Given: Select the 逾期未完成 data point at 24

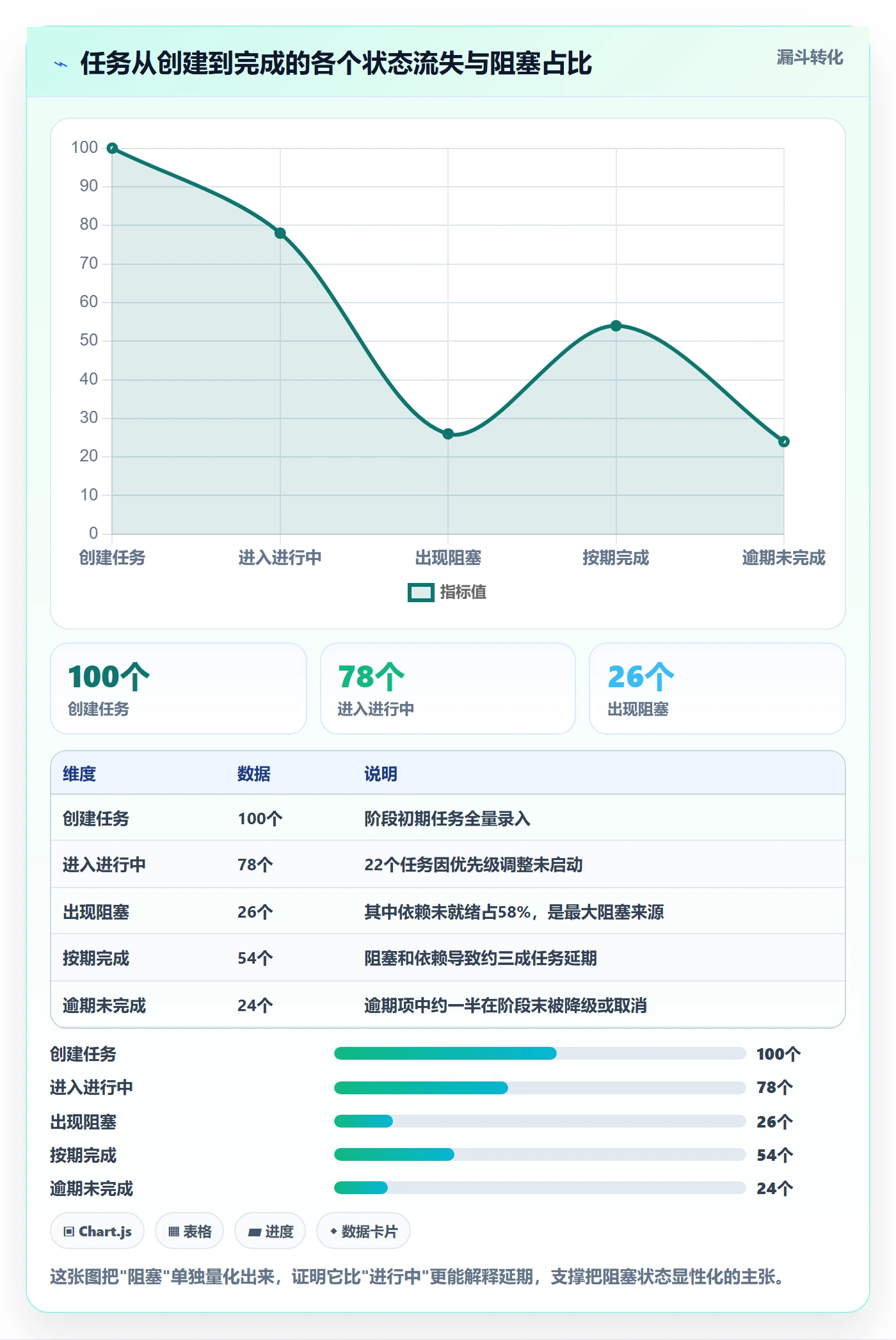Looking at the screenshot, I should point(784,442).
